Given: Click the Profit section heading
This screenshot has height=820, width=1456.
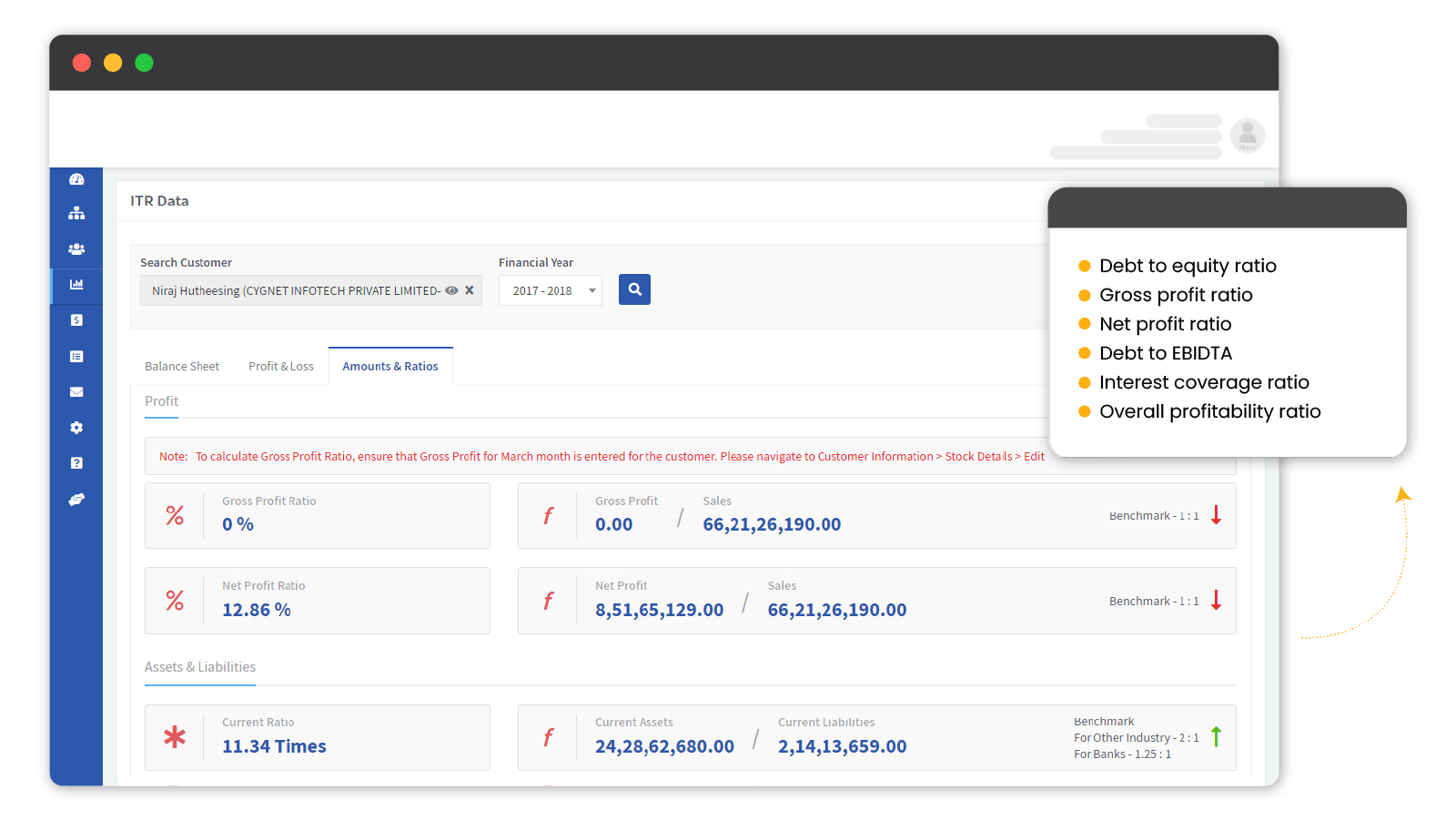Looking at the screenshot, I should pos(161,401).
